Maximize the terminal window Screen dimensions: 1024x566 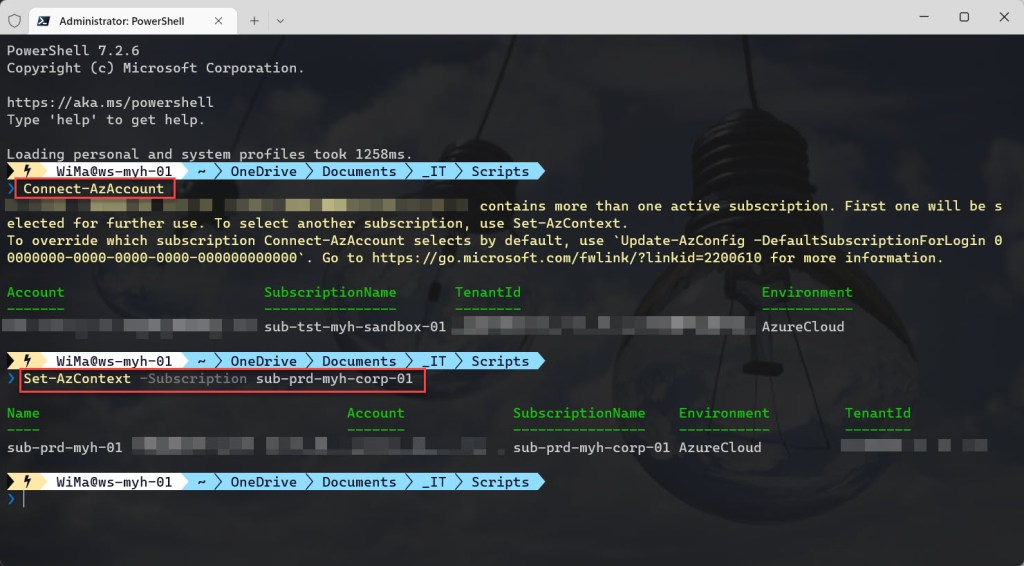[964, 17]
